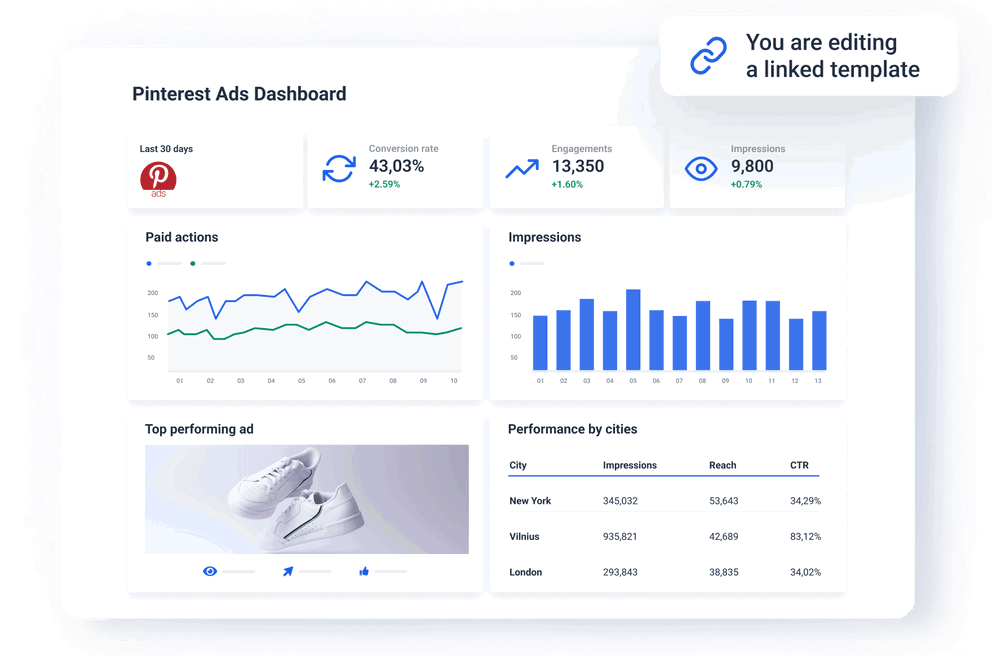Click the Pinterest Ads Dashboard title
Viewport: 992px width, 656px height.
pyautogui.click(x=238, y=94)
